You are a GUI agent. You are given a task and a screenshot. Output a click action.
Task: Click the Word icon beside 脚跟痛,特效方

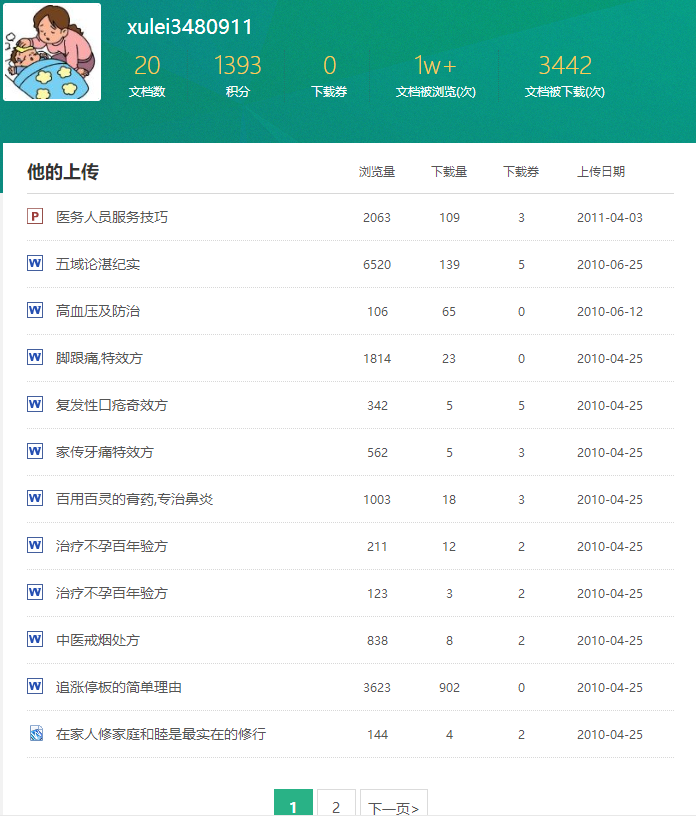35,357
